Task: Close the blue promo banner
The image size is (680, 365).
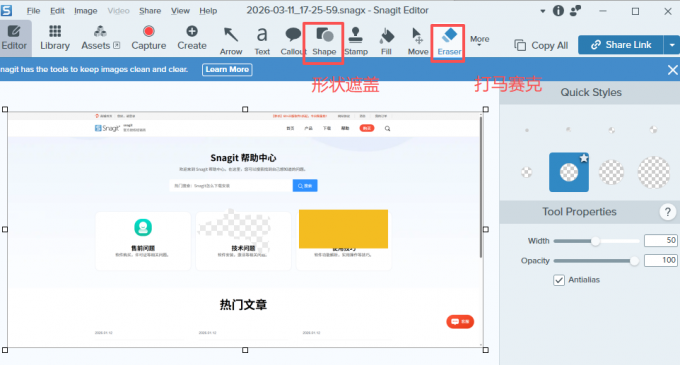Action: pos(673,69)
